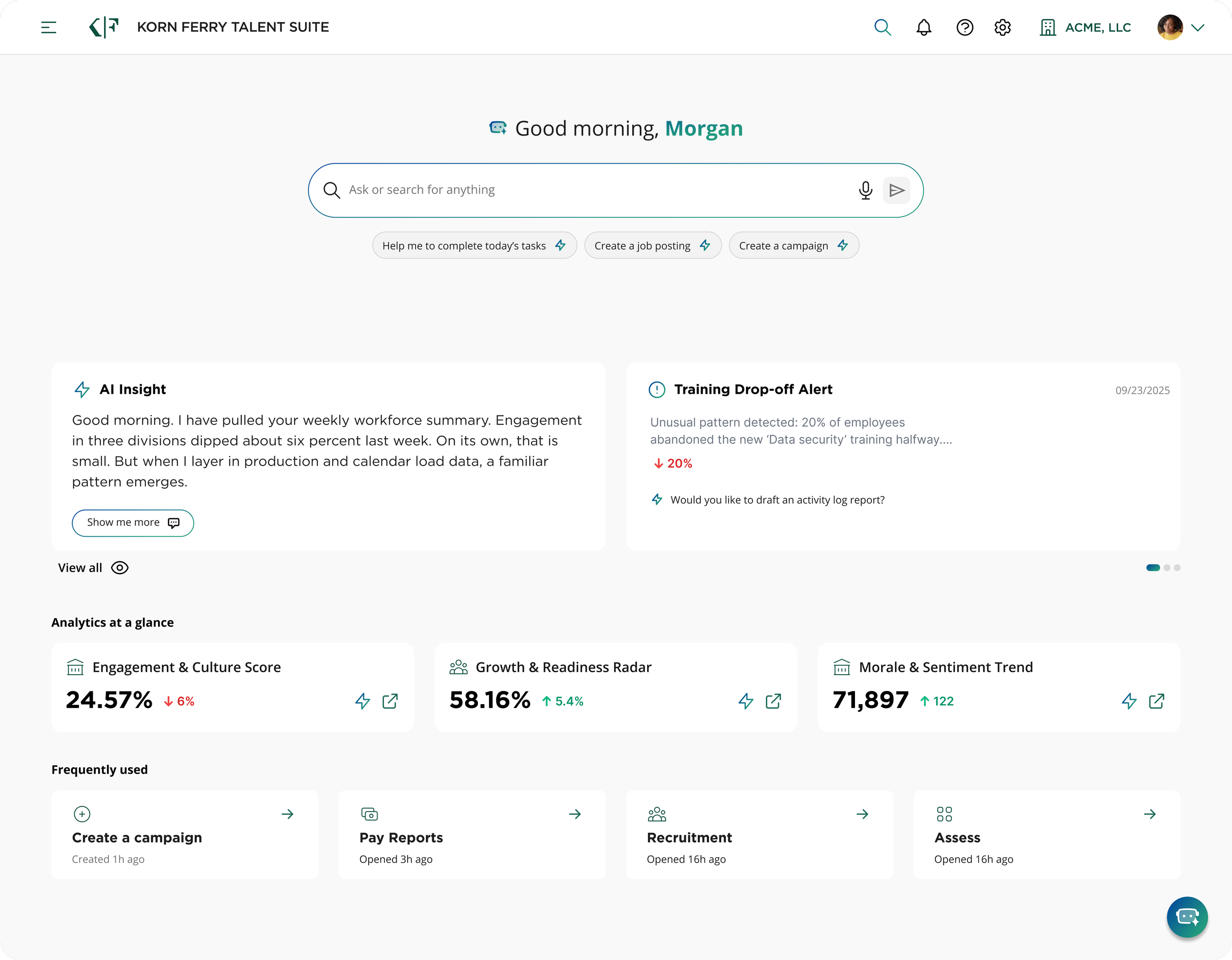Open the floating AI chat assistant bubble
This screenshot has width=1232, height=960.
(x=1187, y=917)
